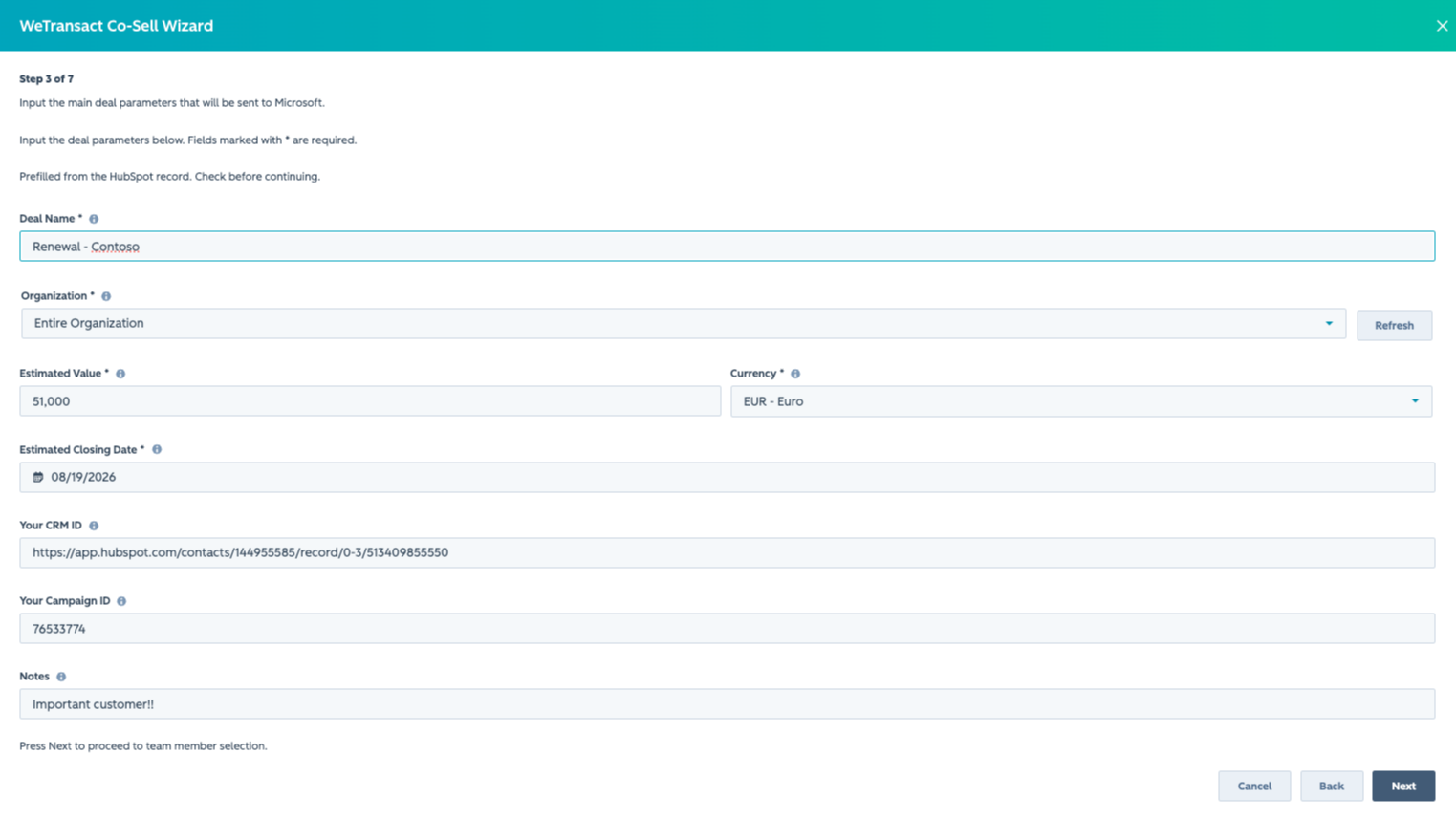Viewport: 1456px width, 819px height.
Task: Open the calendar icon in the closing date field
Action: [x=38, y=477]
